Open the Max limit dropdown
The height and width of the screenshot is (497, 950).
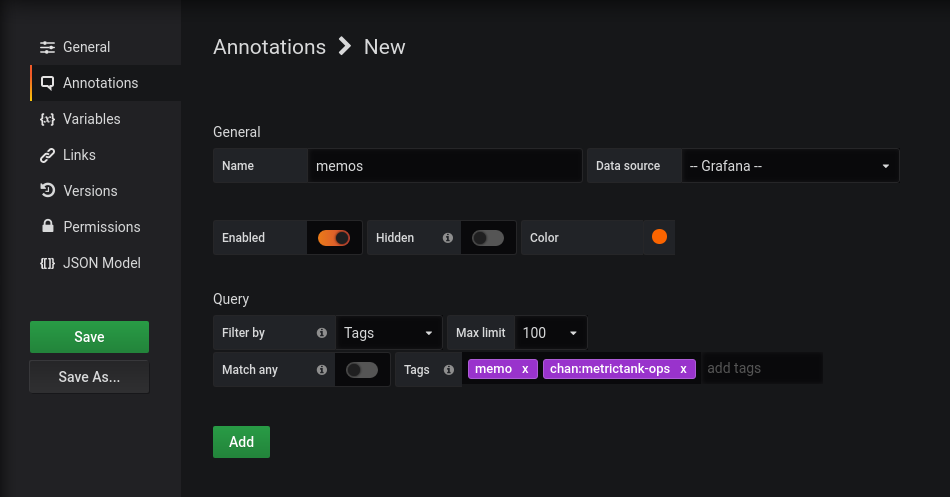coord(550,333)
